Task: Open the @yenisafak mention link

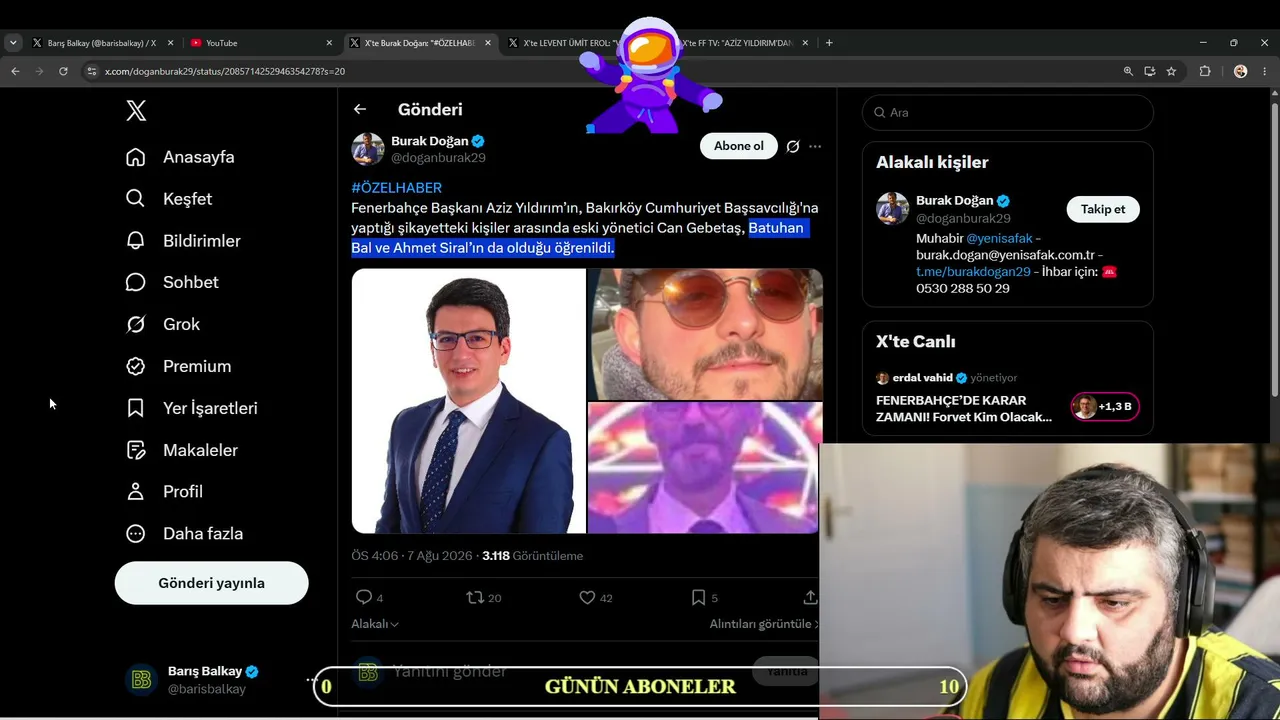Action: pyautogui.click(x=999, y=239)
